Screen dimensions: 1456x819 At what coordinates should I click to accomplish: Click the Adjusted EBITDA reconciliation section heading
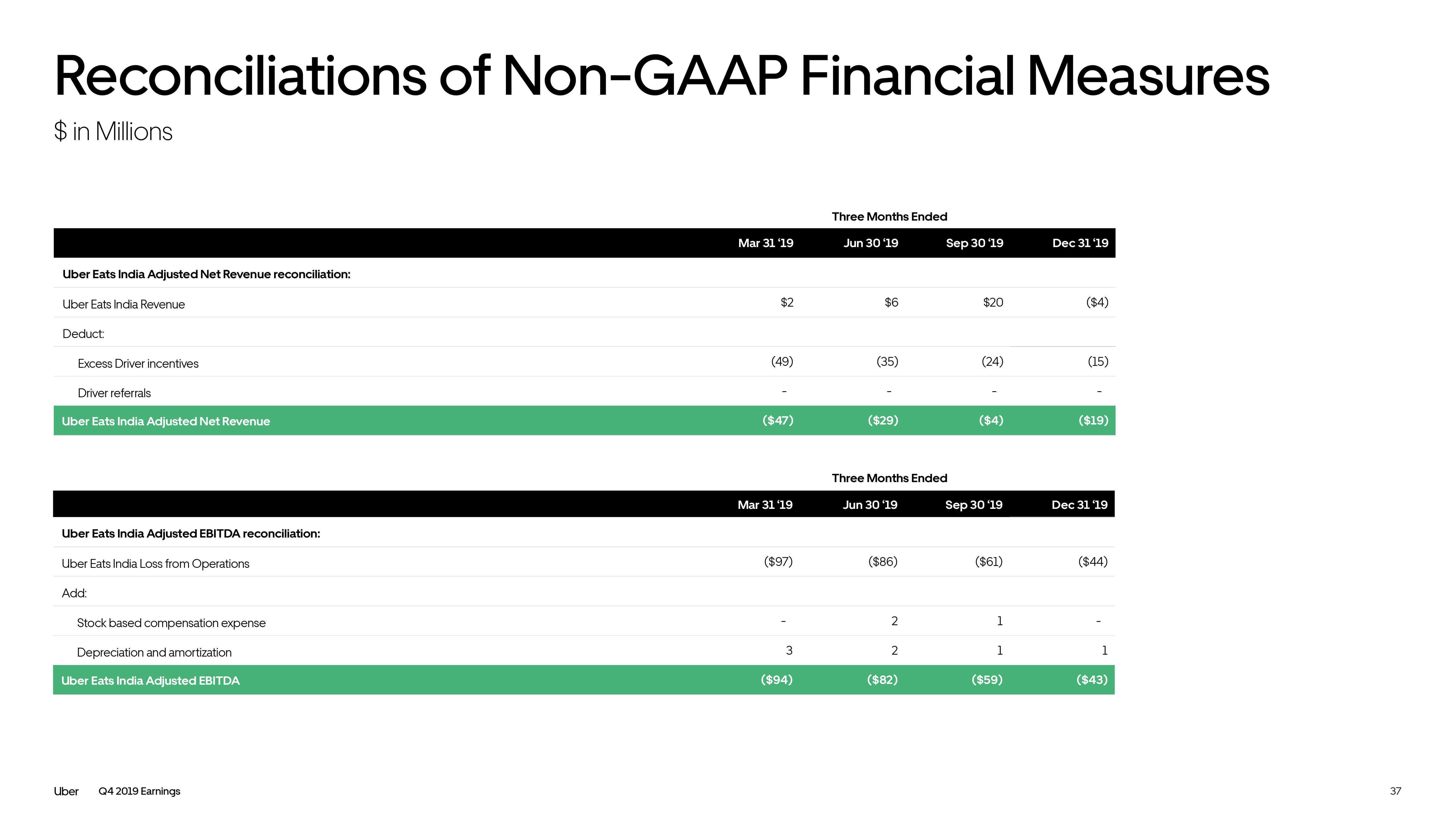click(x=191, y=533)
